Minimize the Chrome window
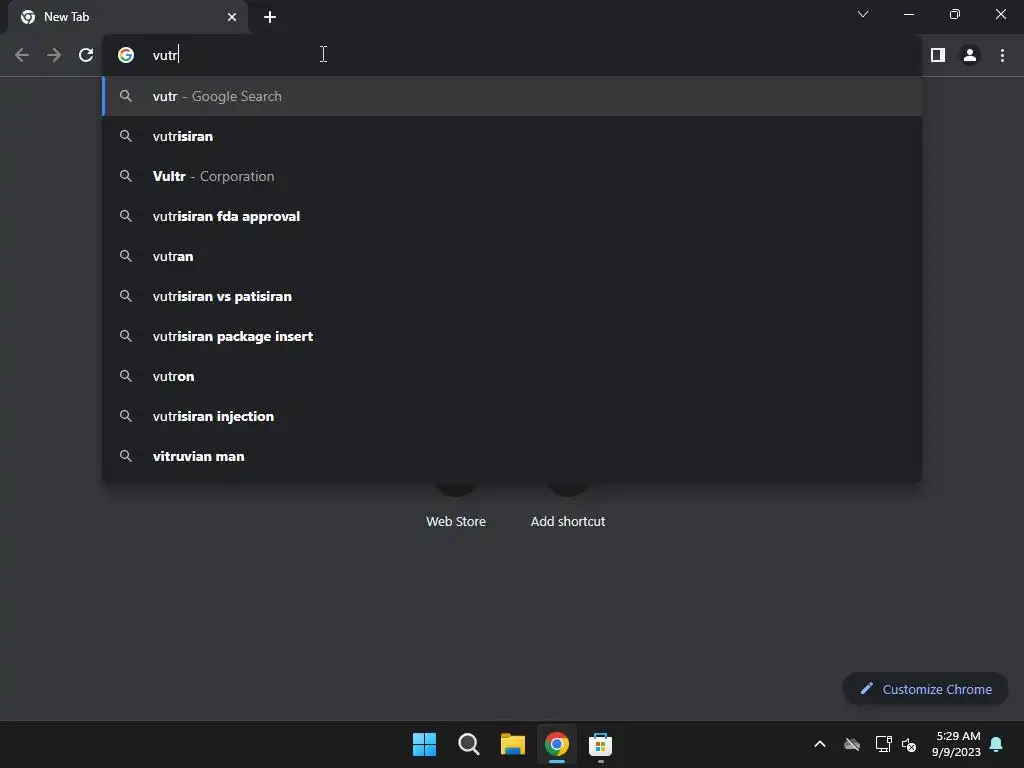Screen dimensions: 1024x768 (908, 14)
